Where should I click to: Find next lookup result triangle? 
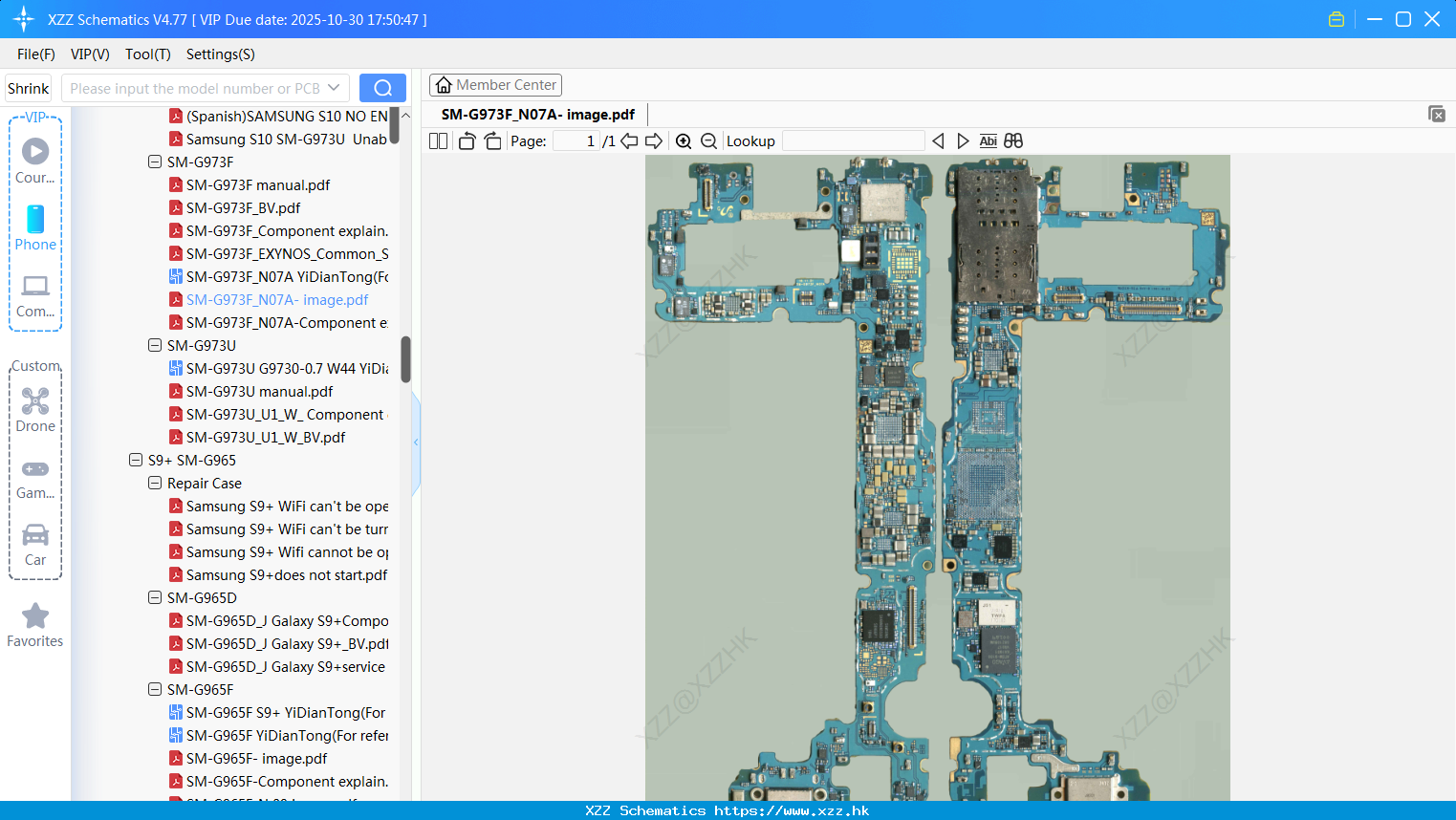963,140
